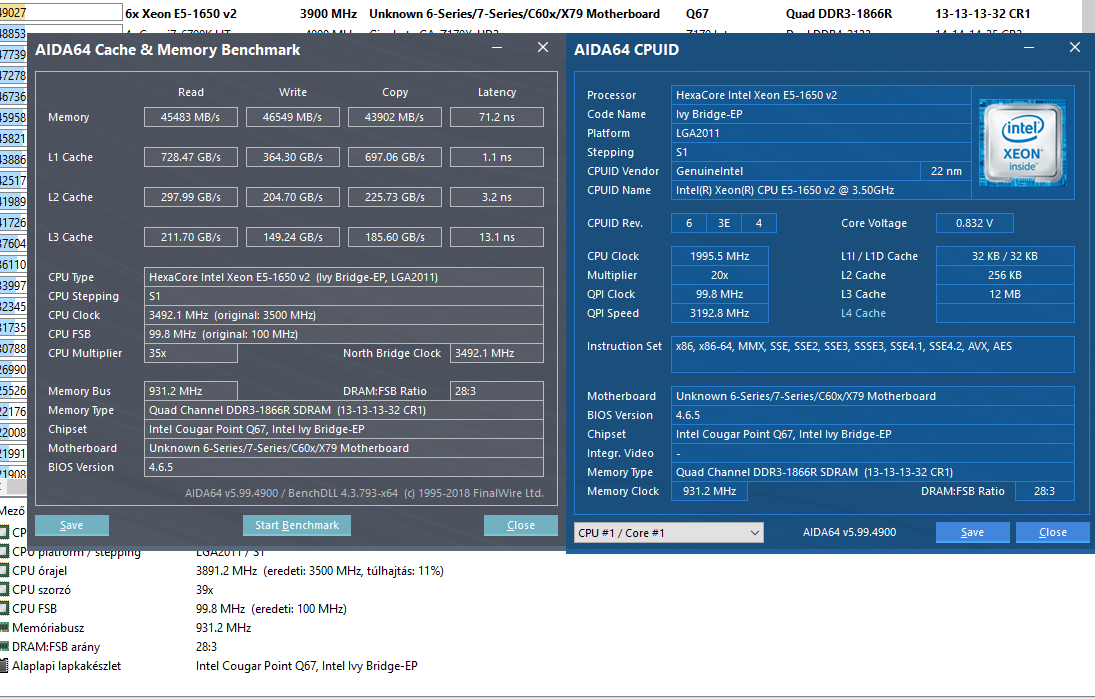Viewport: 1095px width, 699px height.
Task: Save the AIDA64 CPUID report
Action: tap(972, 532)
